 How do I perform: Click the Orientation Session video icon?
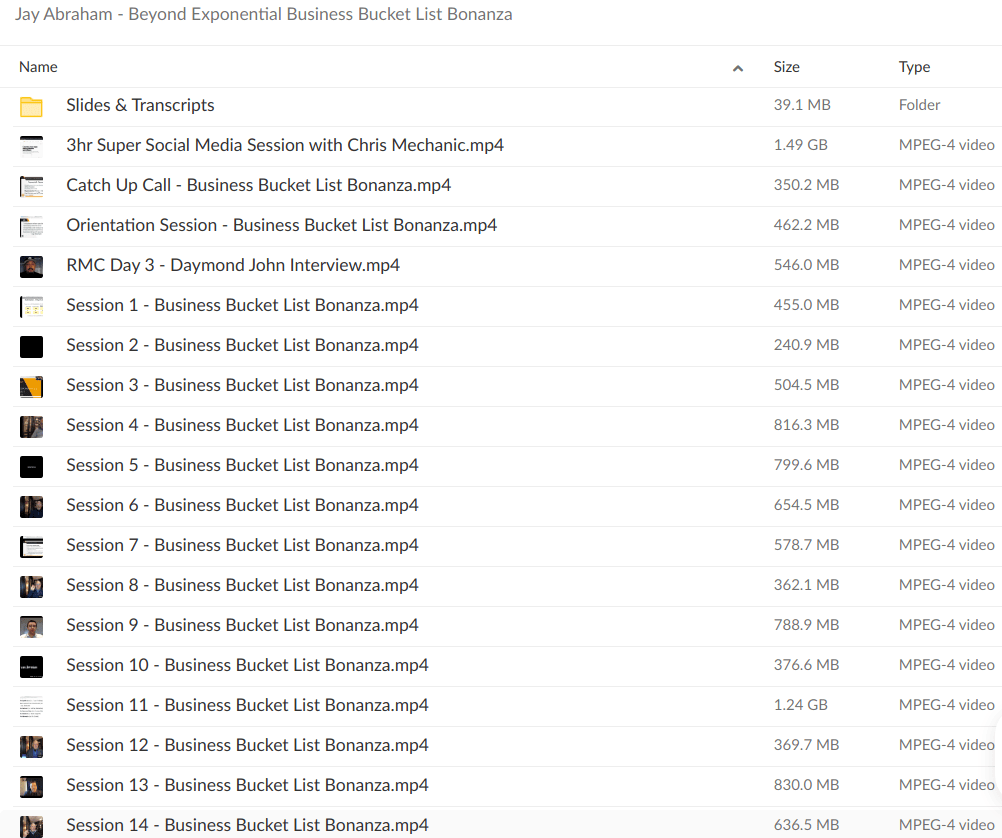pyautogui.click(x=30, y=226)
